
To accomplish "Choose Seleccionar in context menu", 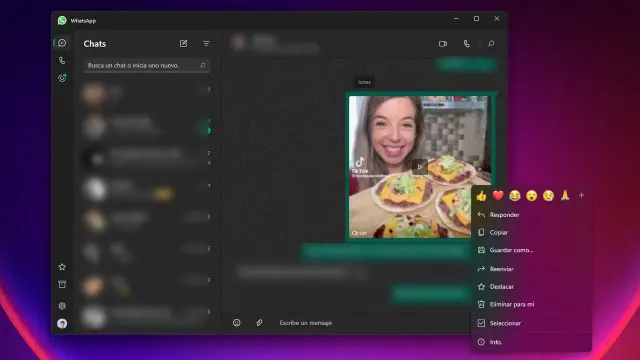I will 532,323.
